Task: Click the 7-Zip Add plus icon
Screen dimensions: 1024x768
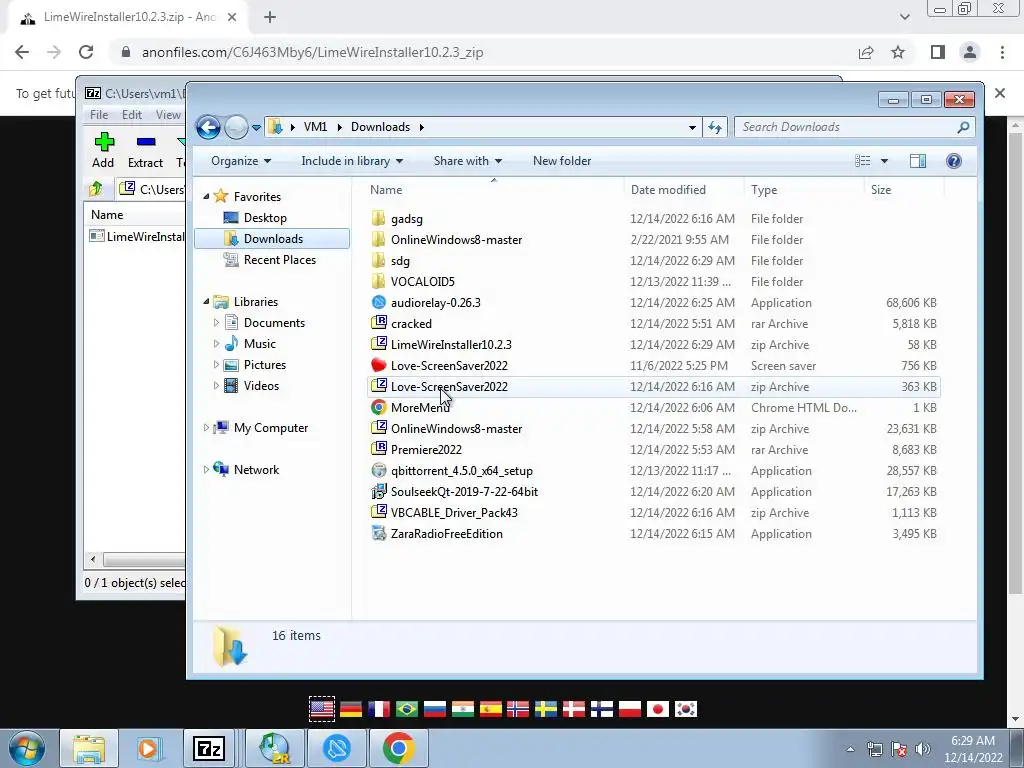Action: coord(104,142)
